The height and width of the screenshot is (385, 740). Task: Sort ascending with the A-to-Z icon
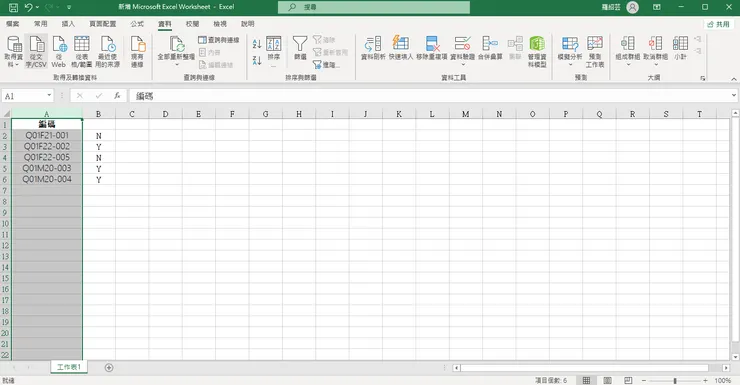pyautogui.click(x=257, y=44)
